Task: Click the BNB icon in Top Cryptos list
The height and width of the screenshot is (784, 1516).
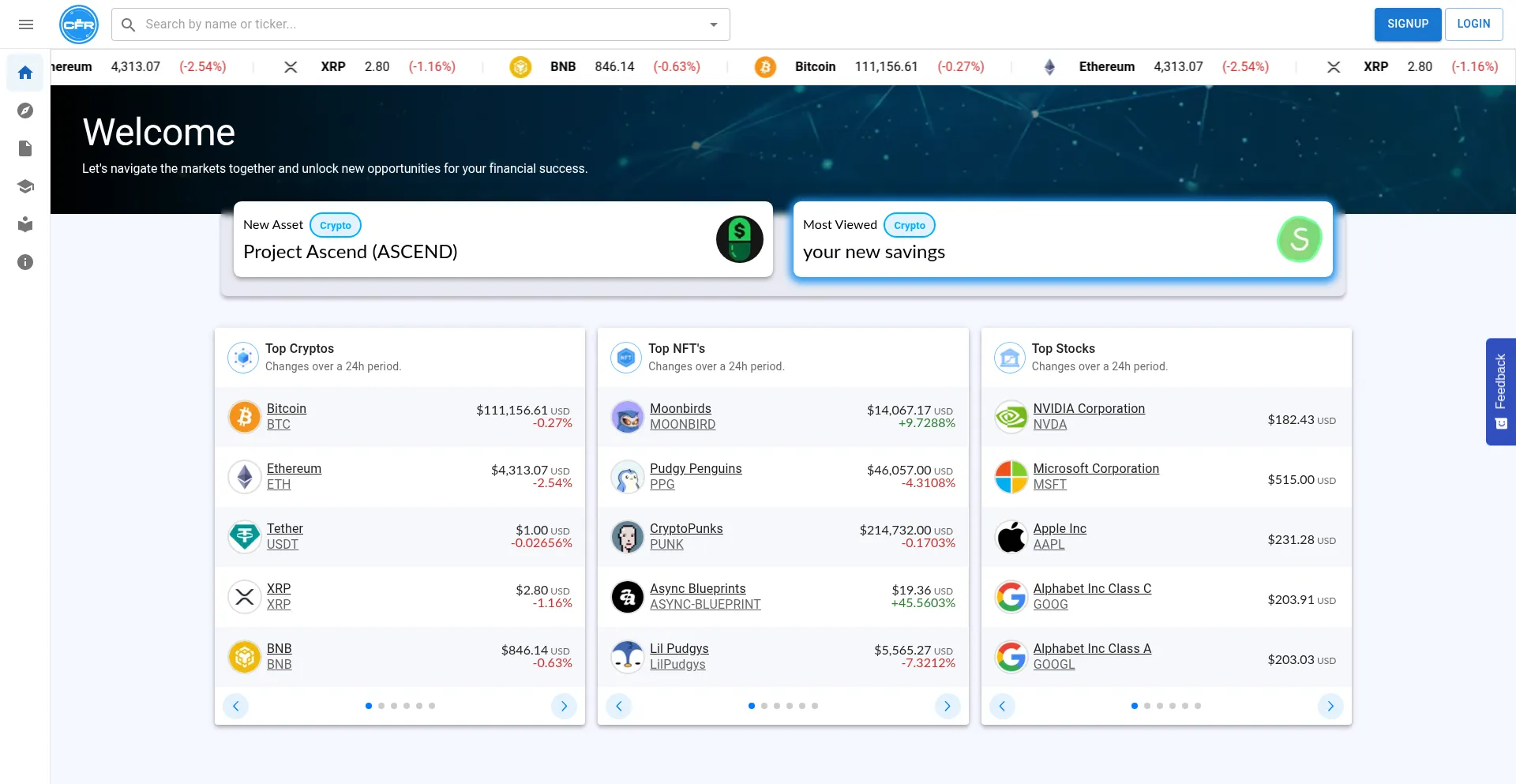Action: 245,657
